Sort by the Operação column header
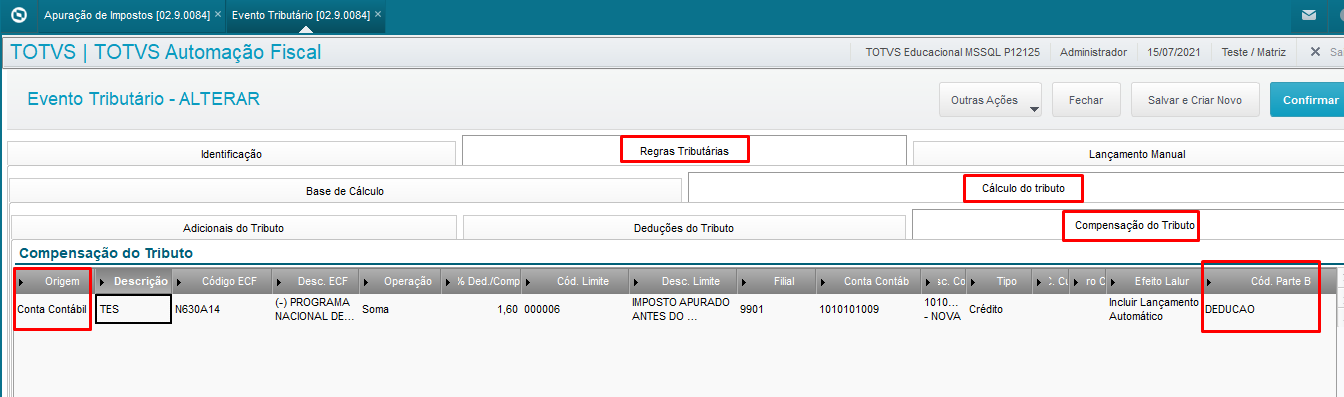 click(400, 282)
